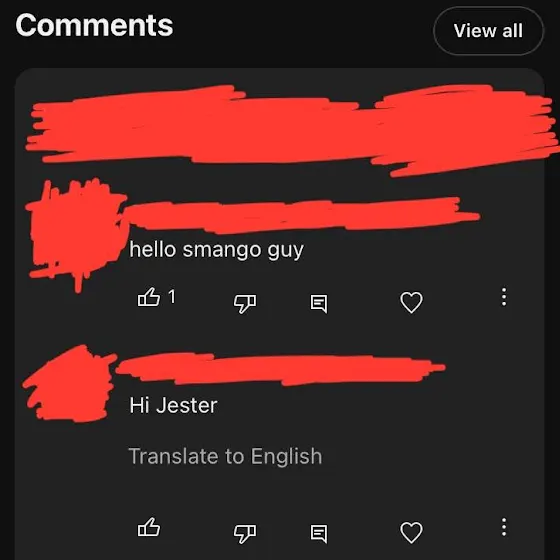
Task: Click Translate to English link
Action: [x=225, y=456]
